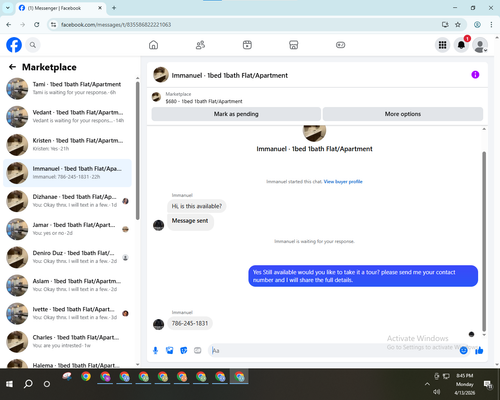This screenshot has height=400, width=500.
Task: Send a thumbs-up like
Action: tap(479, 350)
